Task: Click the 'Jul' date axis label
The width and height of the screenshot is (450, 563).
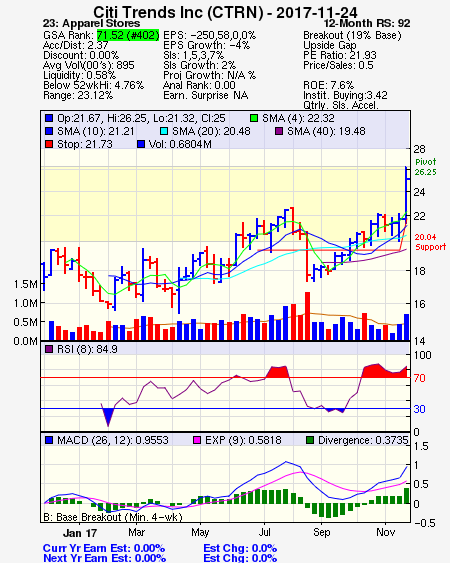Action: 264,532
